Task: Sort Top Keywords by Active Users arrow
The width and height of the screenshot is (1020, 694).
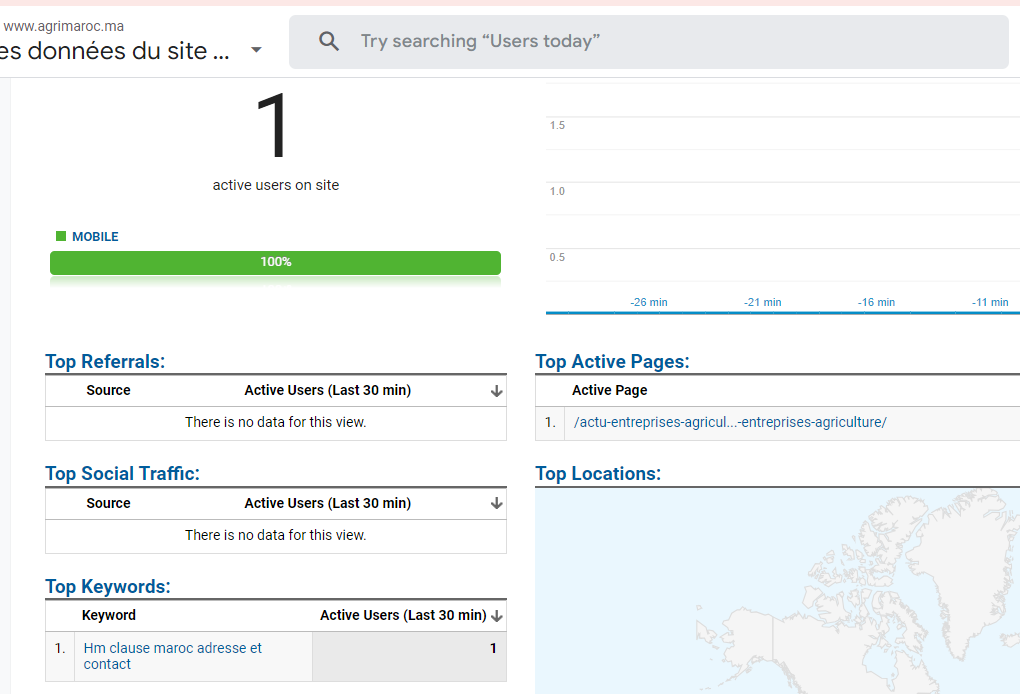Action: tap(497, 616)
